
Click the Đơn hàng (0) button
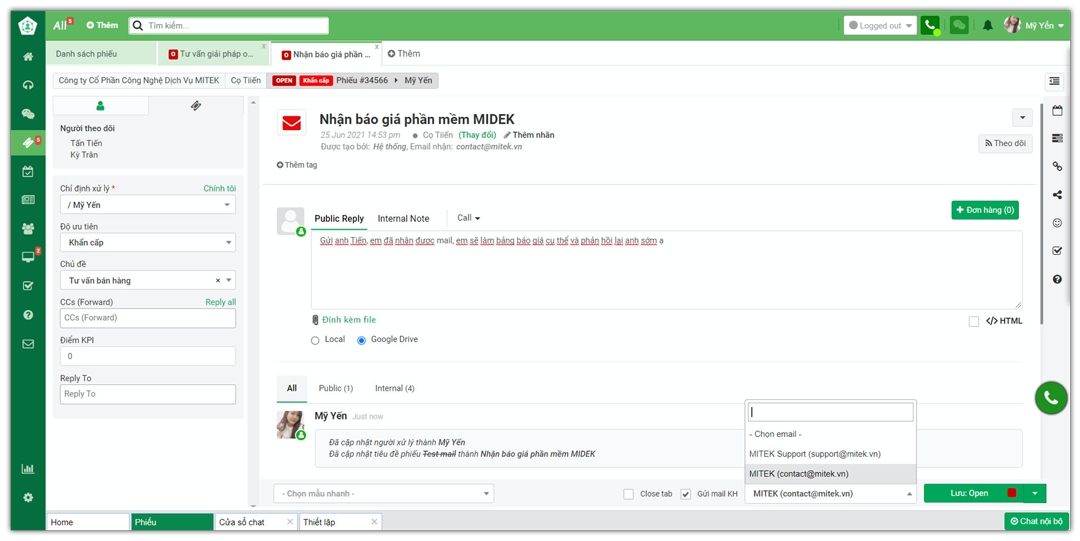[x=984, y=210]
